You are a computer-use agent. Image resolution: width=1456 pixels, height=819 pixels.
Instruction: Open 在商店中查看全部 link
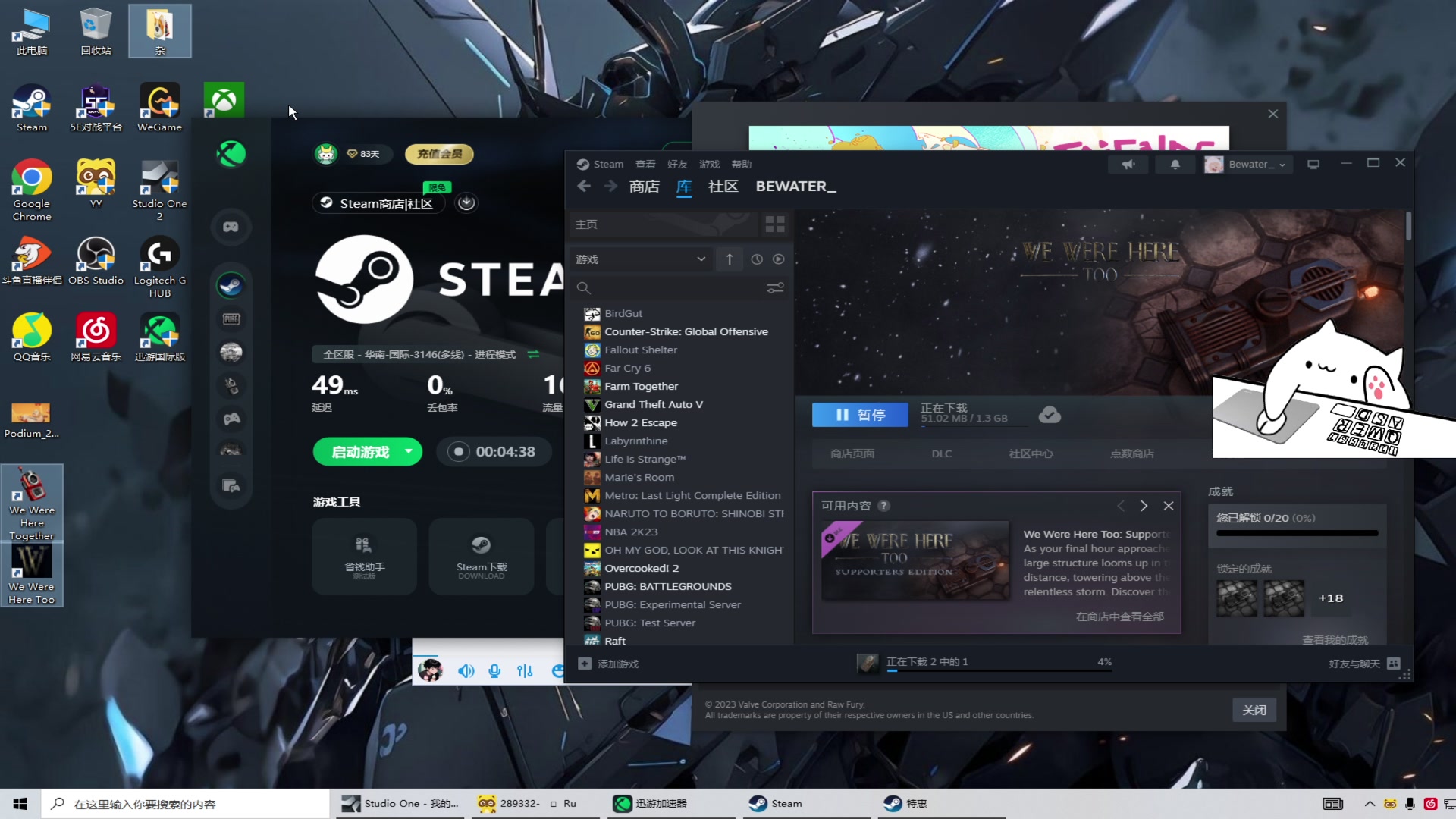pos(1120,617)
